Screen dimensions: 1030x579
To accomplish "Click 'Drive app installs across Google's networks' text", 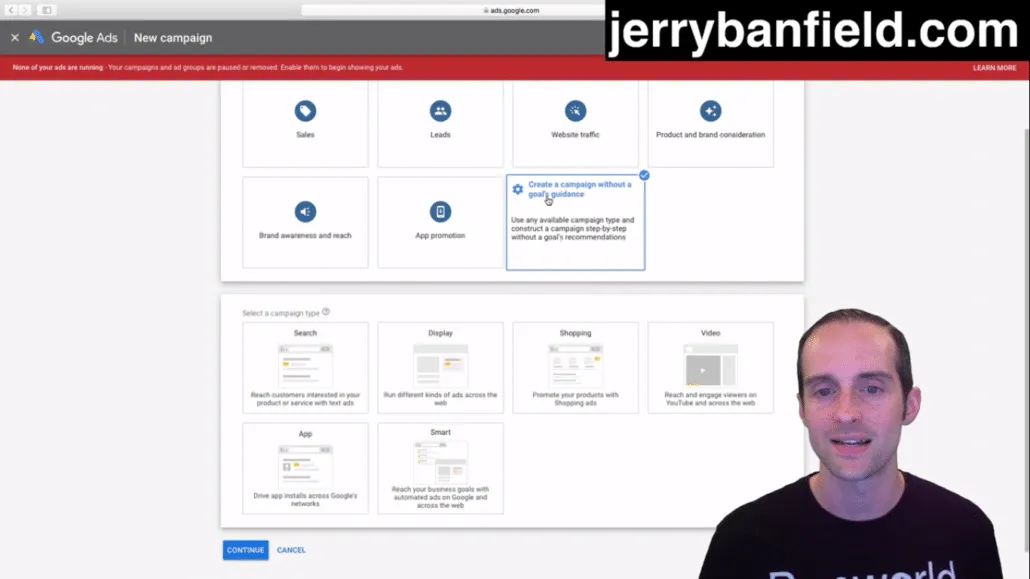I will coord(305,499).
